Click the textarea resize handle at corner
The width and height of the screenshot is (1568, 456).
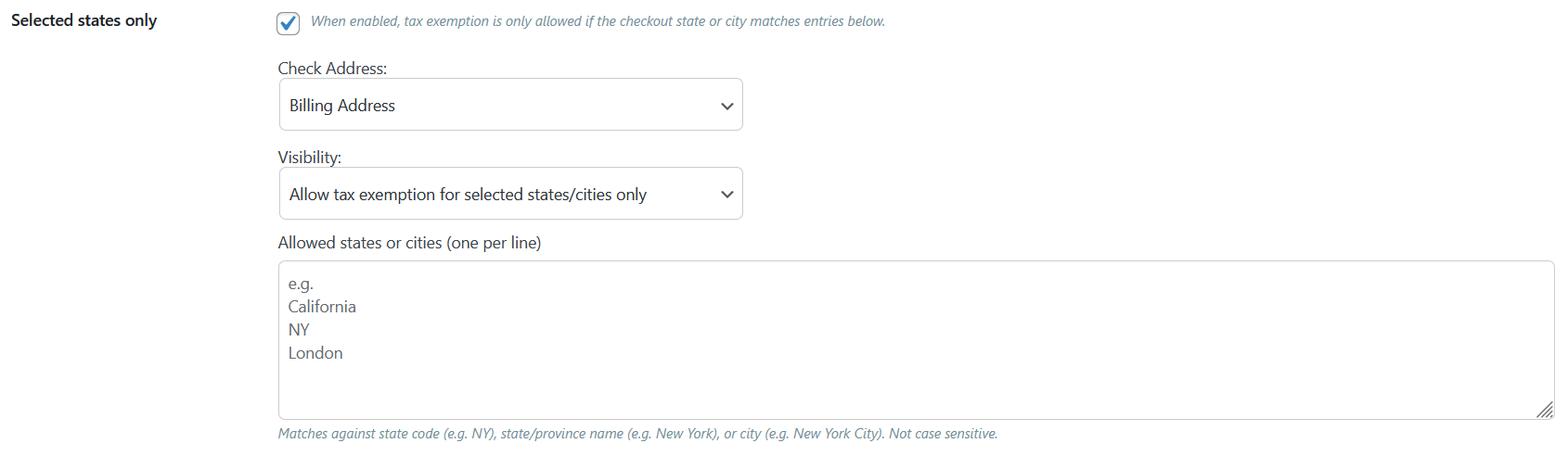point(1545,410)
